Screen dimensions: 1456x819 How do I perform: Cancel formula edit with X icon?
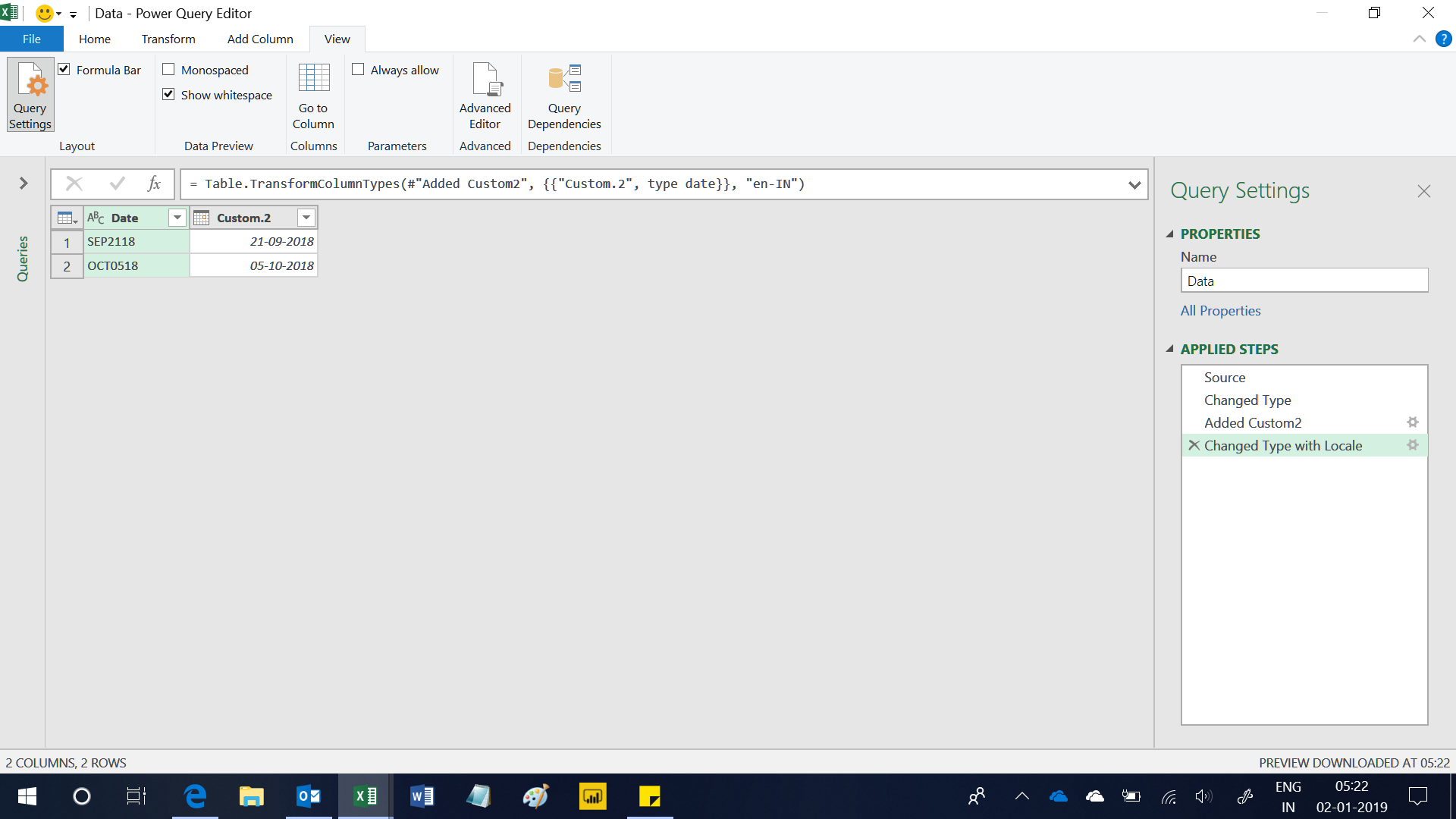(x=74, y=184)
